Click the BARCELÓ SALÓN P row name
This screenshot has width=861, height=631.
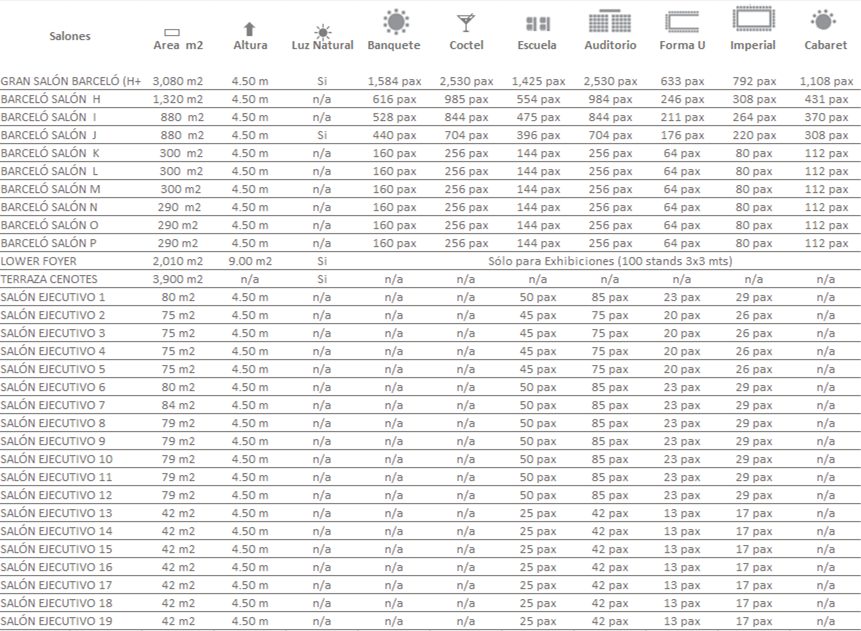tap(49, 243)
